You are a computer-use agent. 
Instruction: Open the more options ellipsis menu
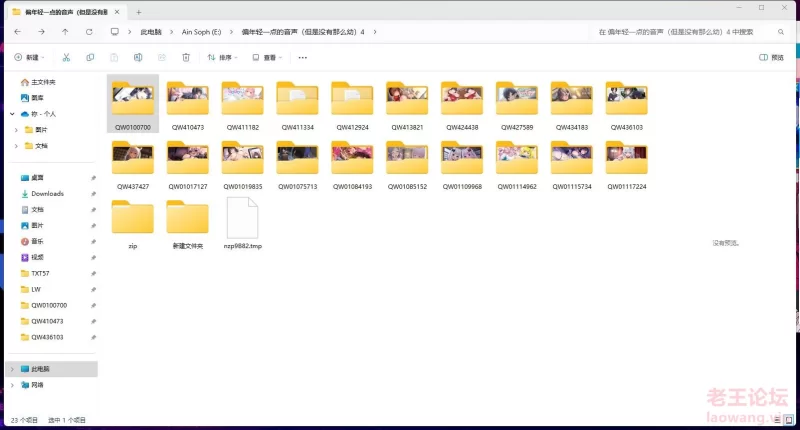(303, 58)
